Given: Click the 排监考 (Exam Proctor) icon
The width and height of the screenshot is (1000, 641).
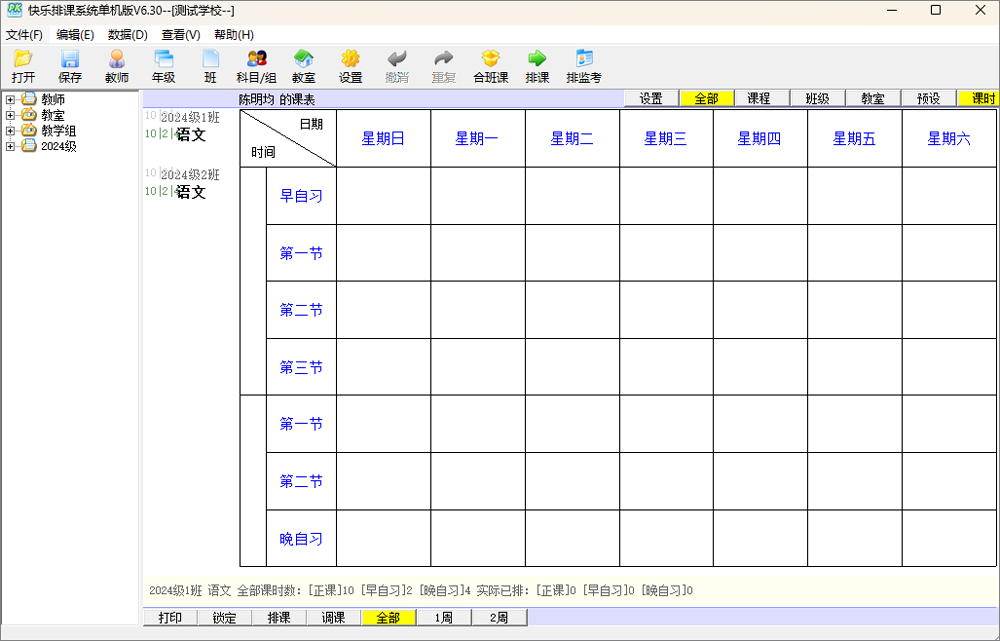Looking at the screenshot, I should (584, 66).
